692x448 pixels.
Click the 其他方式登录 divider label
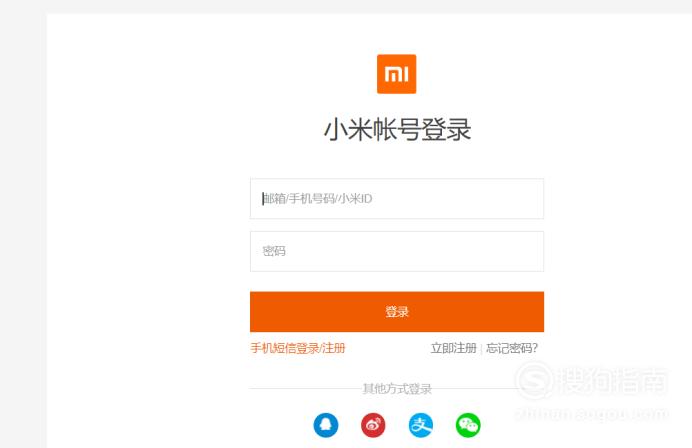coord(397,389)
